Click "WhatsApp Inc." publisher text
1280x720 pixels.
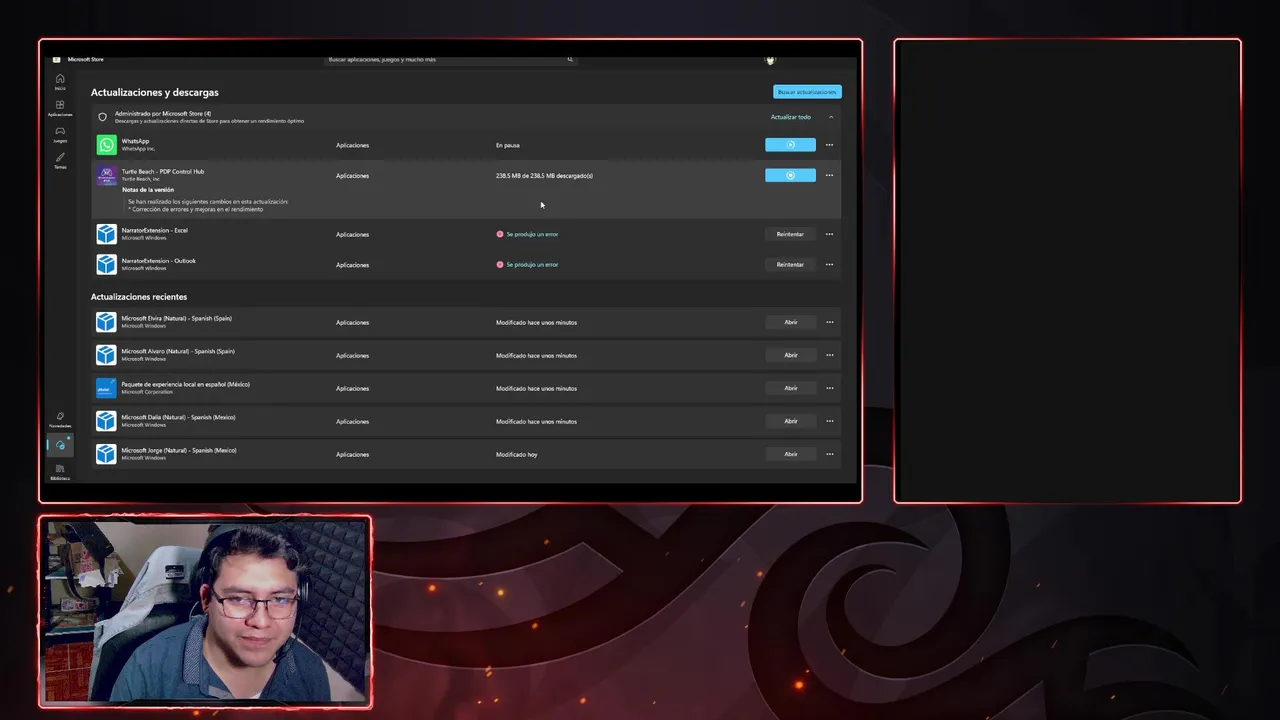point(139,149)
